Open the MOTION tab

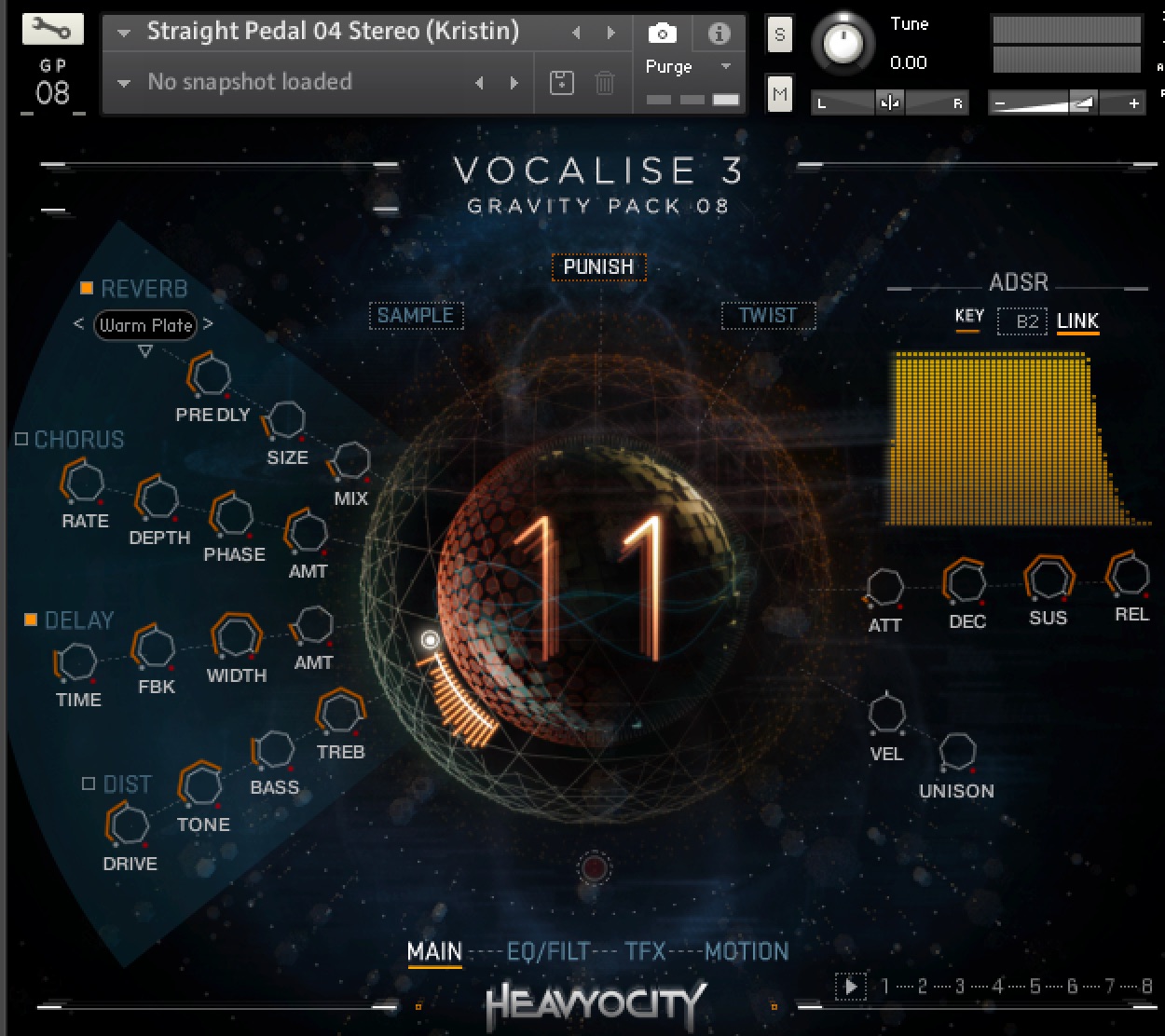tap(745, 950)
